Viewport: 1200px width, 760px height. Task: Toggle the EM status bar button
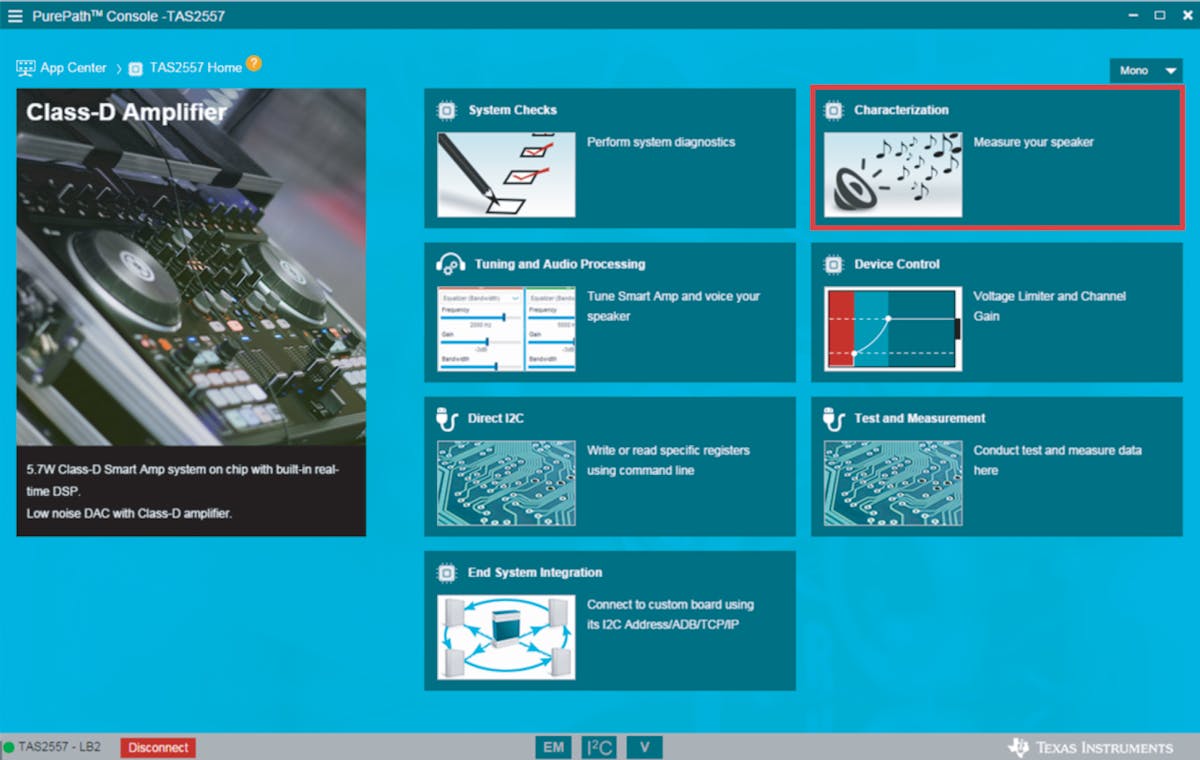(554, 747)
